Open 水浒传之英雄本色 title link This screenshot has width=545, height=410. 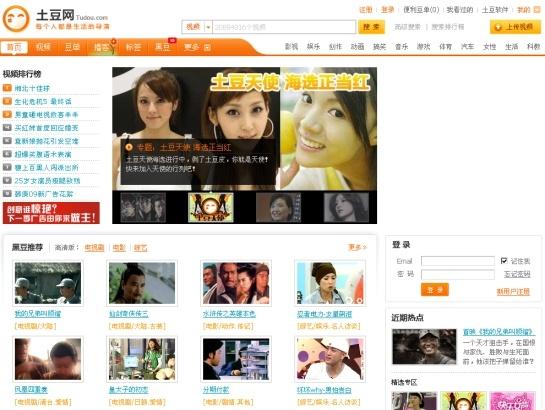[x=229, y=314]
